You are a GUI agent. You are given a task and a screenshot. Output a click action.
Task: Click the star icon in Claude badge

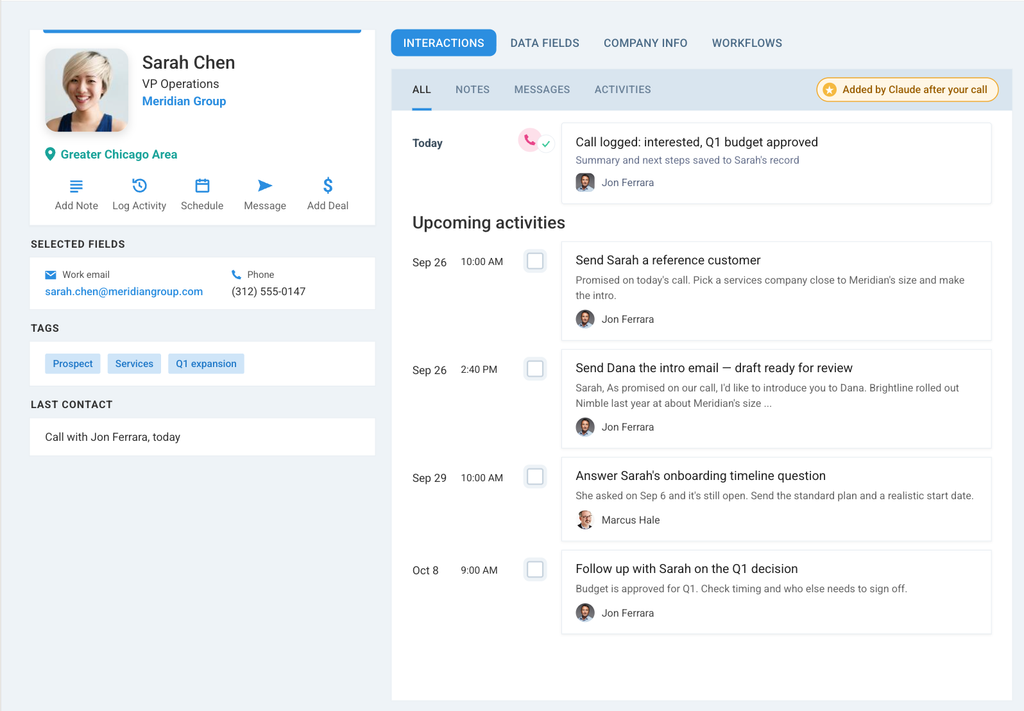click(829, 89)
